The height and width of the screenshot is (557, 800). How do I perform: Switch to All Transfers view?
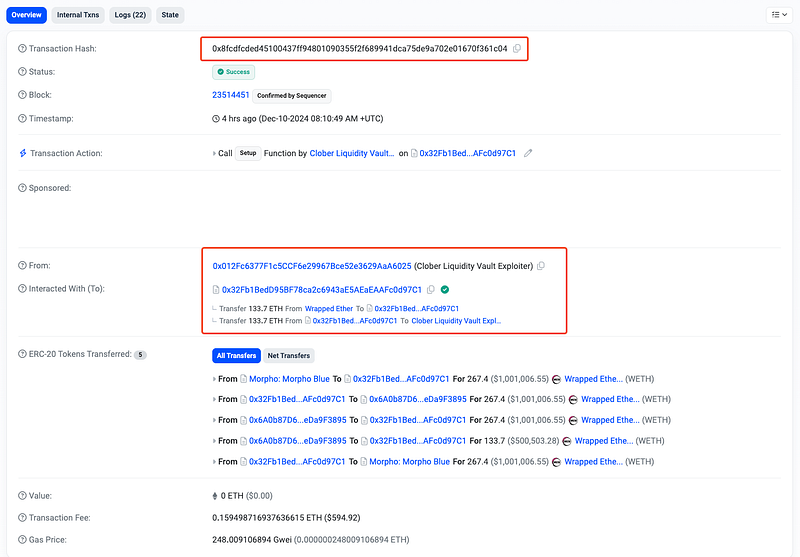236,355
